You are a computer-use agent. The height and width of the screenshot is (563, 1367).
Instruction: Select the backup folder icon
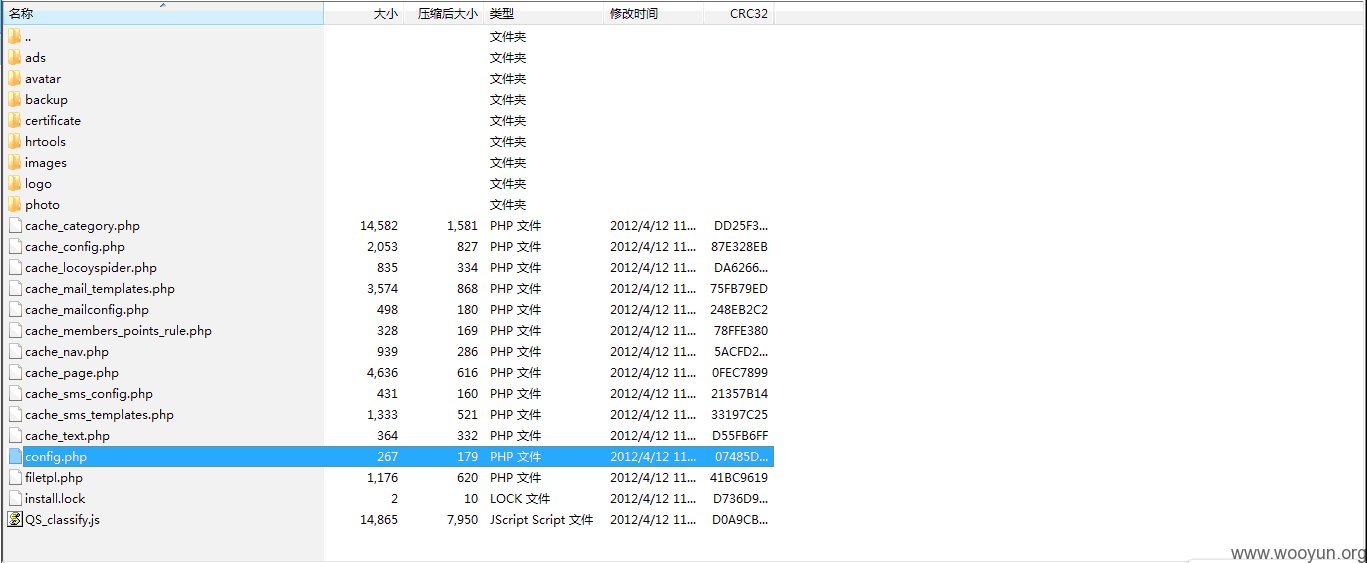coord(14,100)
